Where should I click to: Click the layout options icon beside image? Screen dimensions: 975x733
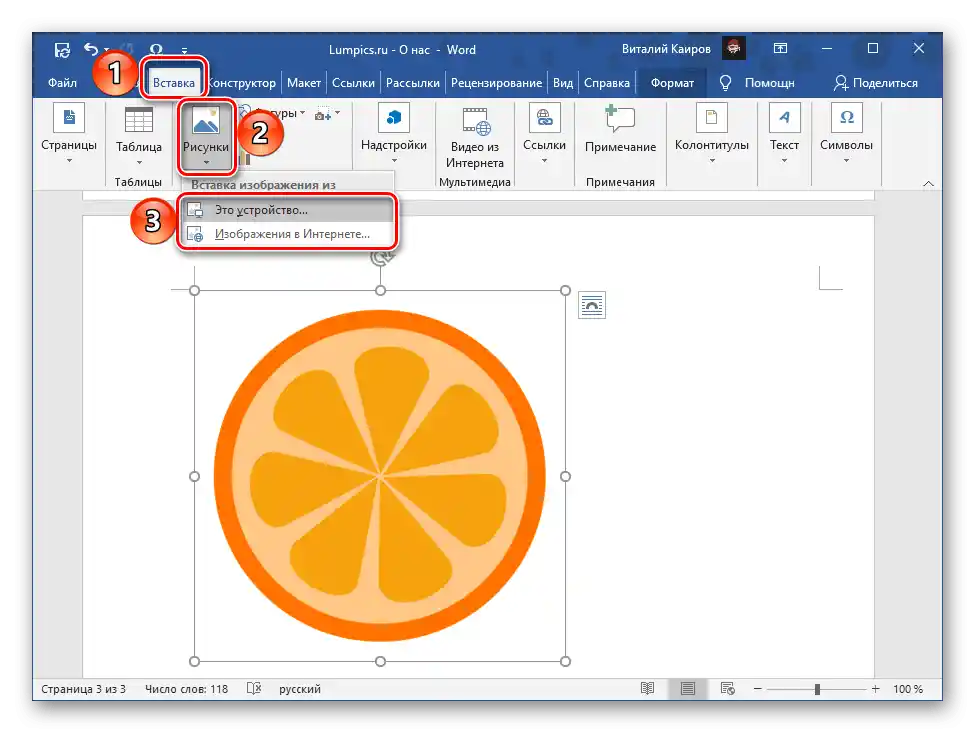click(592, 305)
